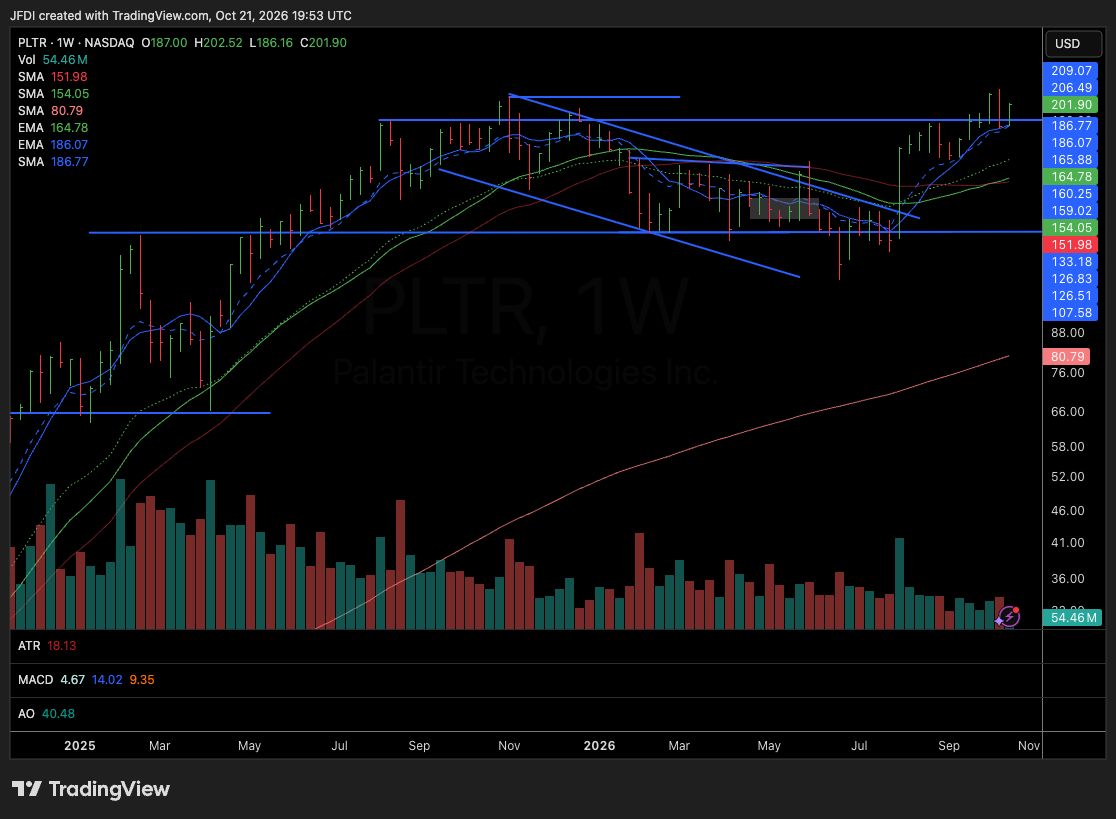The height and width of the screenshot is (819, 1116).
Task: Click the 126.51 price label
Action: [x=1070, y=296]
